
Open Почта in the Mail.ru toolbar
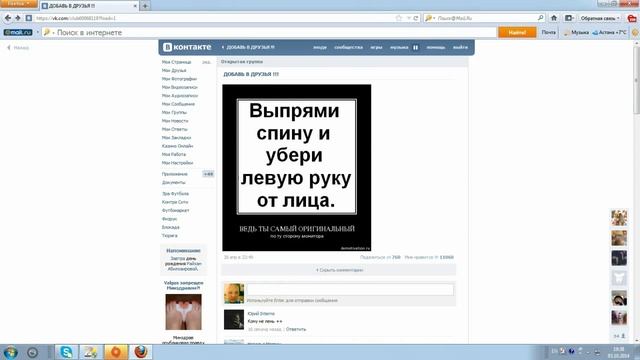click(x=549, y=32)
